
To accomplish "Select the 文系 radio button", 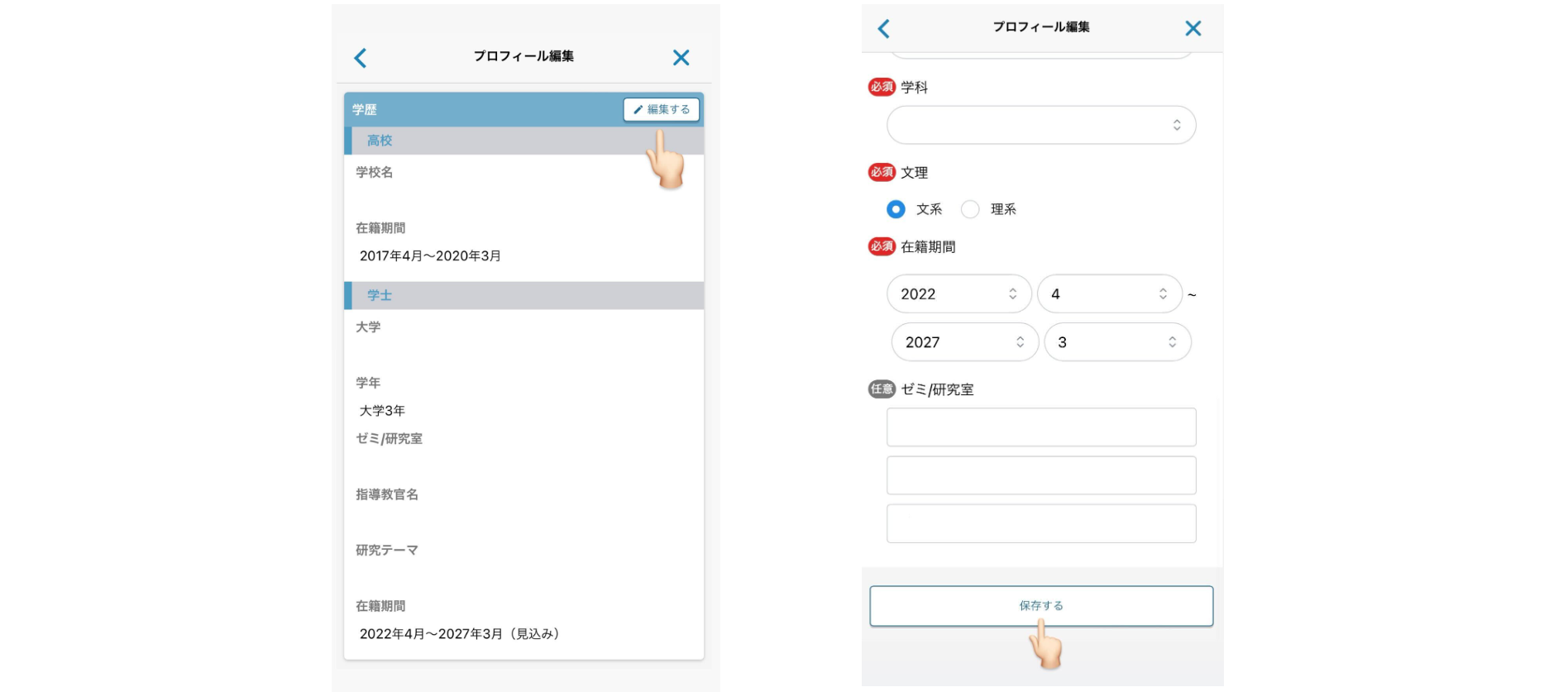I will point(896,209).
